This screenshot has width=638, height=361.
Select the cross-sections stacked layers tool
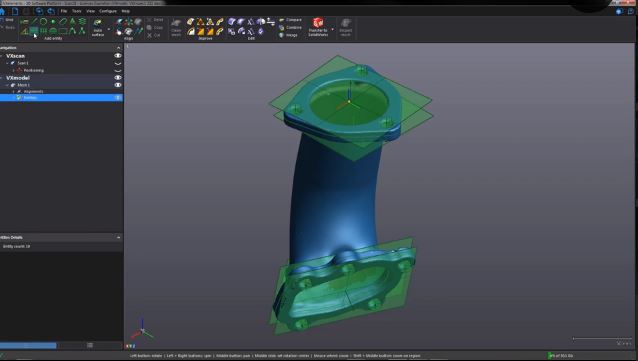pos(82,21)
